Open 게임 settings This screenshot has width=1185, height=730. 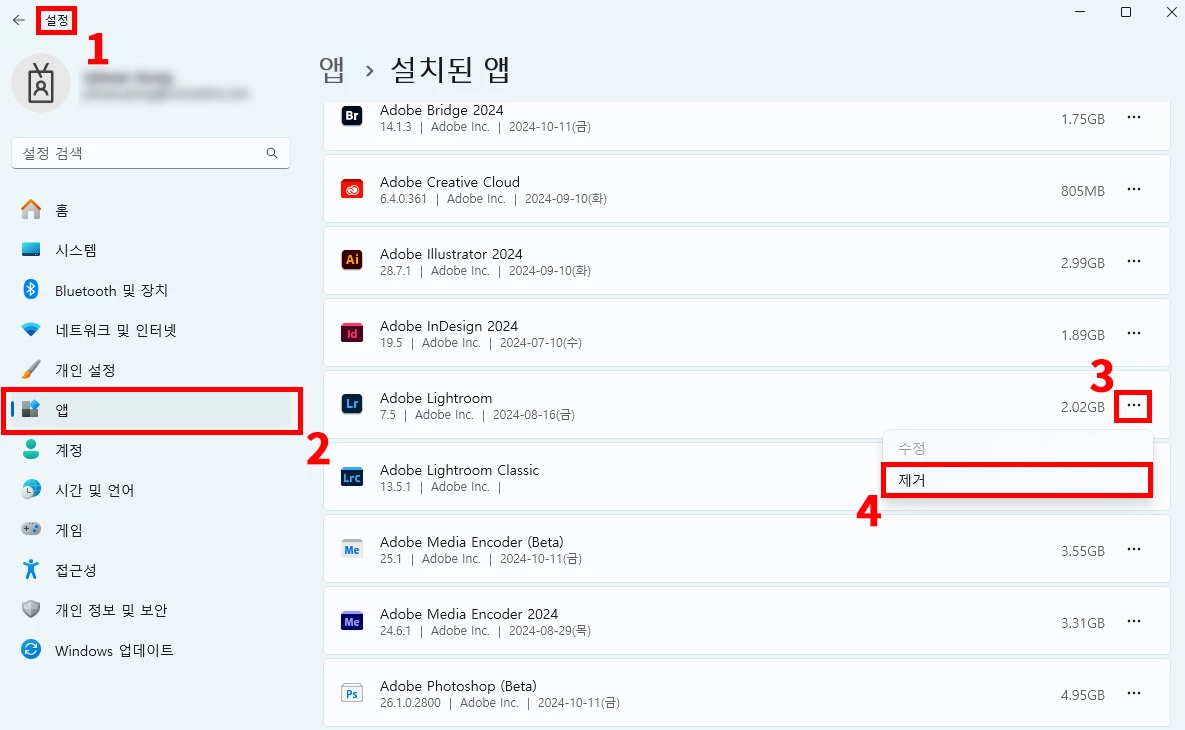(x=151, y=530)
